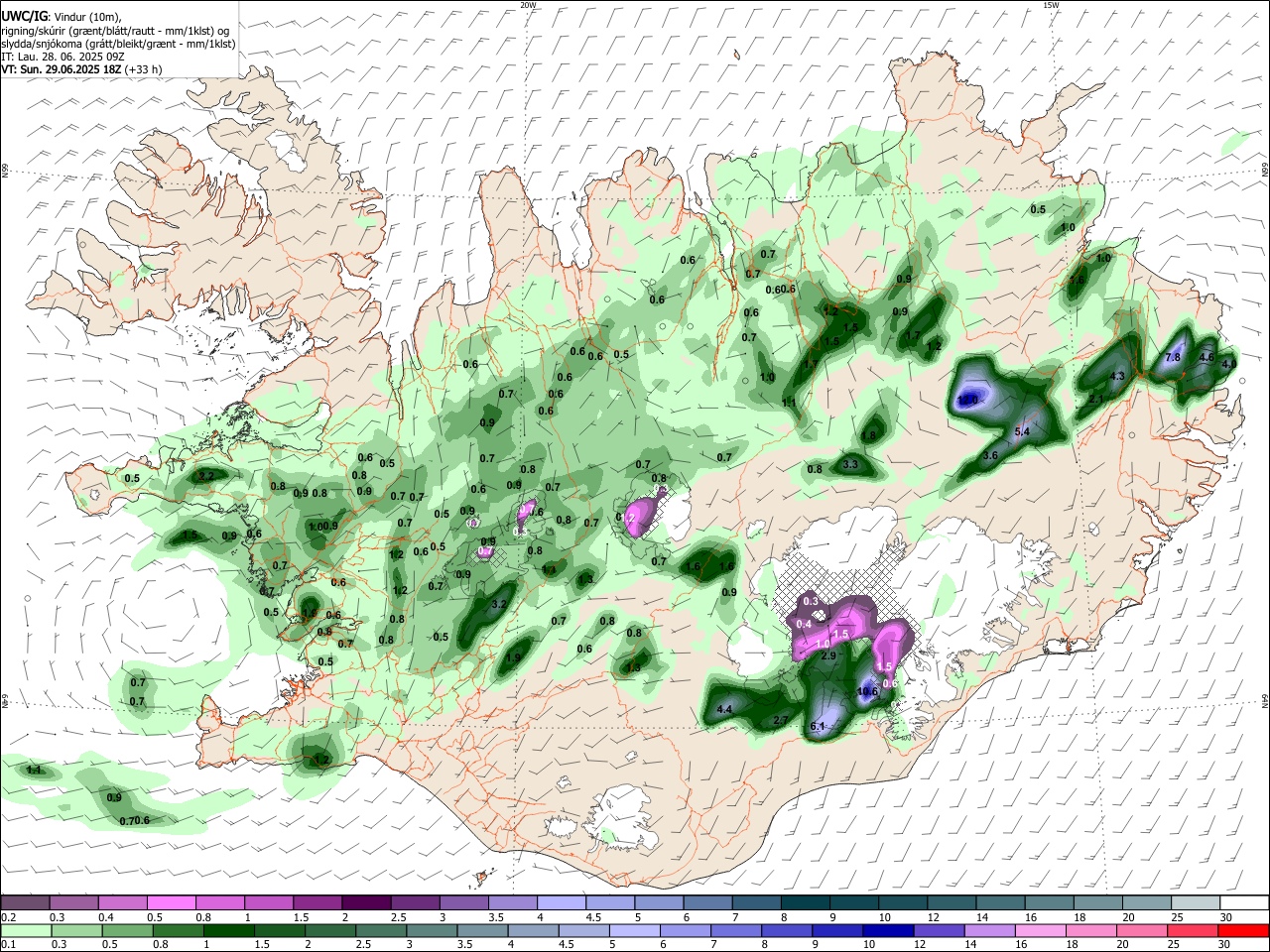Click the 6.1 precipitation value in the south

(818, 727)
